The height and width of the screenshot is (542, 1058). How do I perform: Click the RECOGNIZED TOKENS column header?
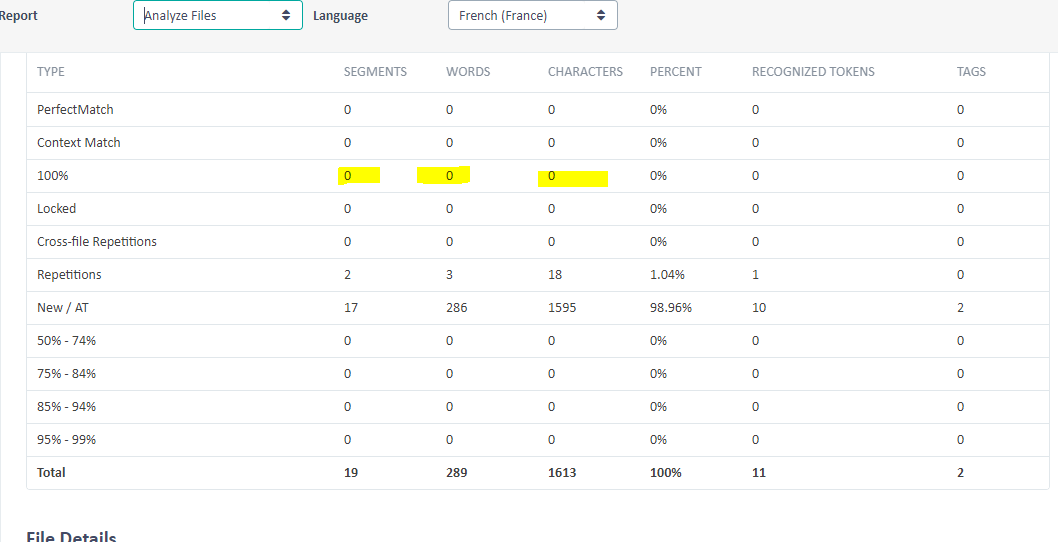813,72
